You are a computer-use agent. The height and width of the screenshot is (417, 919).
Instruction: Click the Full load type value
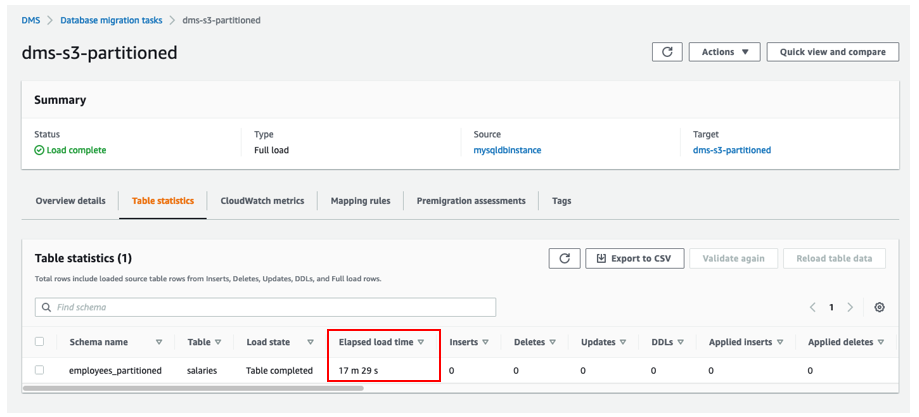(271, 150)
